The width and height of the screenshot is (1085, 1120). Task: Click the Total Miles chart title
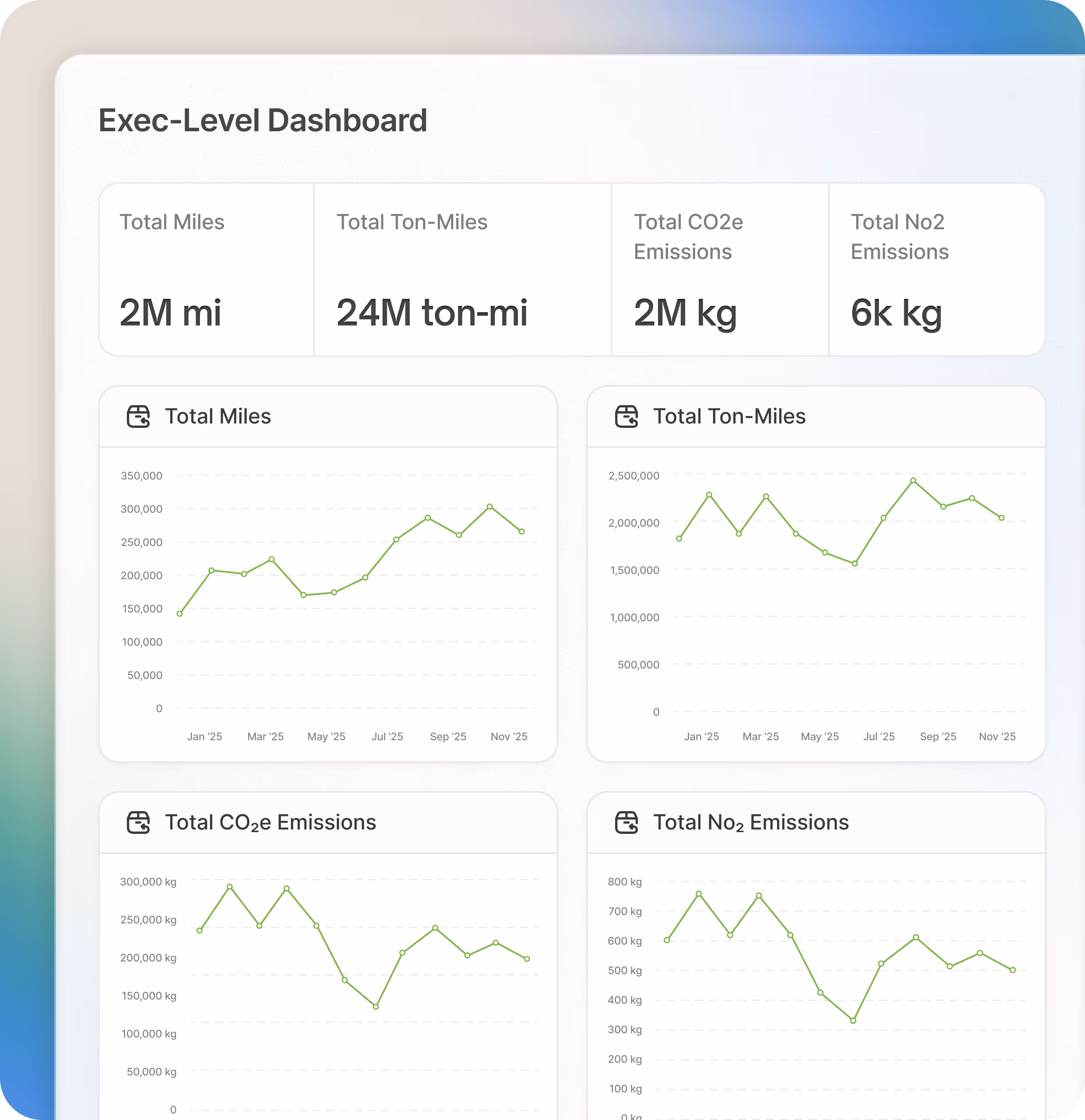[x=218, y=416]
